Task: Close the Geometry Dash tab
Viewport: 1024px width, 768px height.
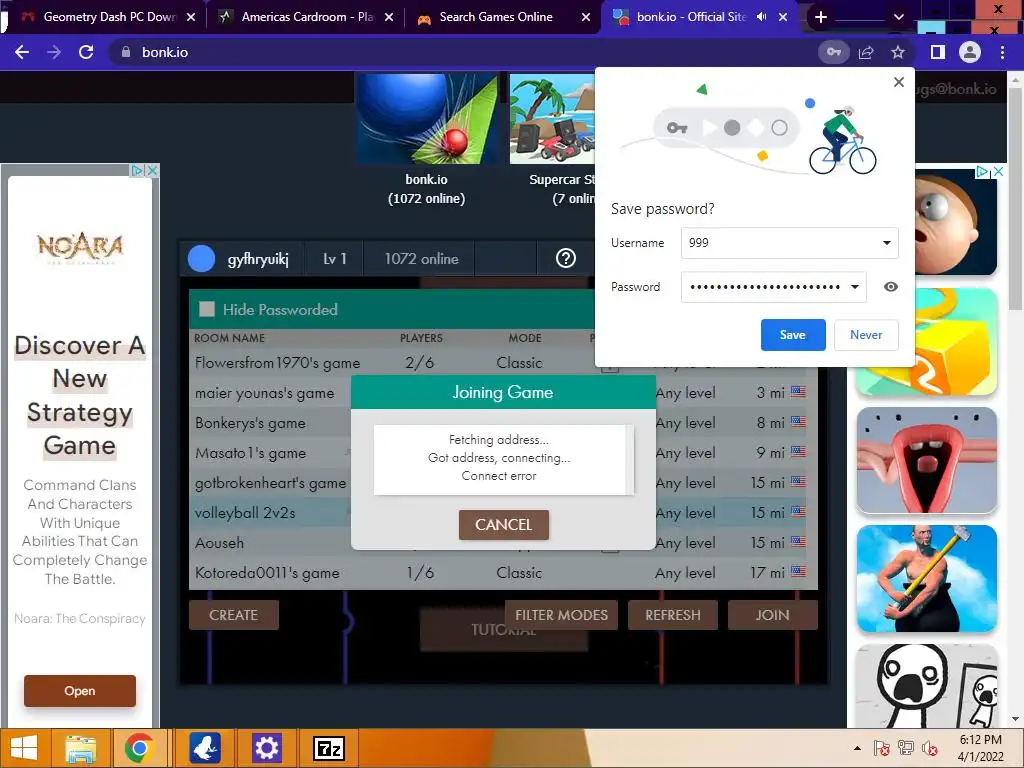Action: (x=191, y=17)
